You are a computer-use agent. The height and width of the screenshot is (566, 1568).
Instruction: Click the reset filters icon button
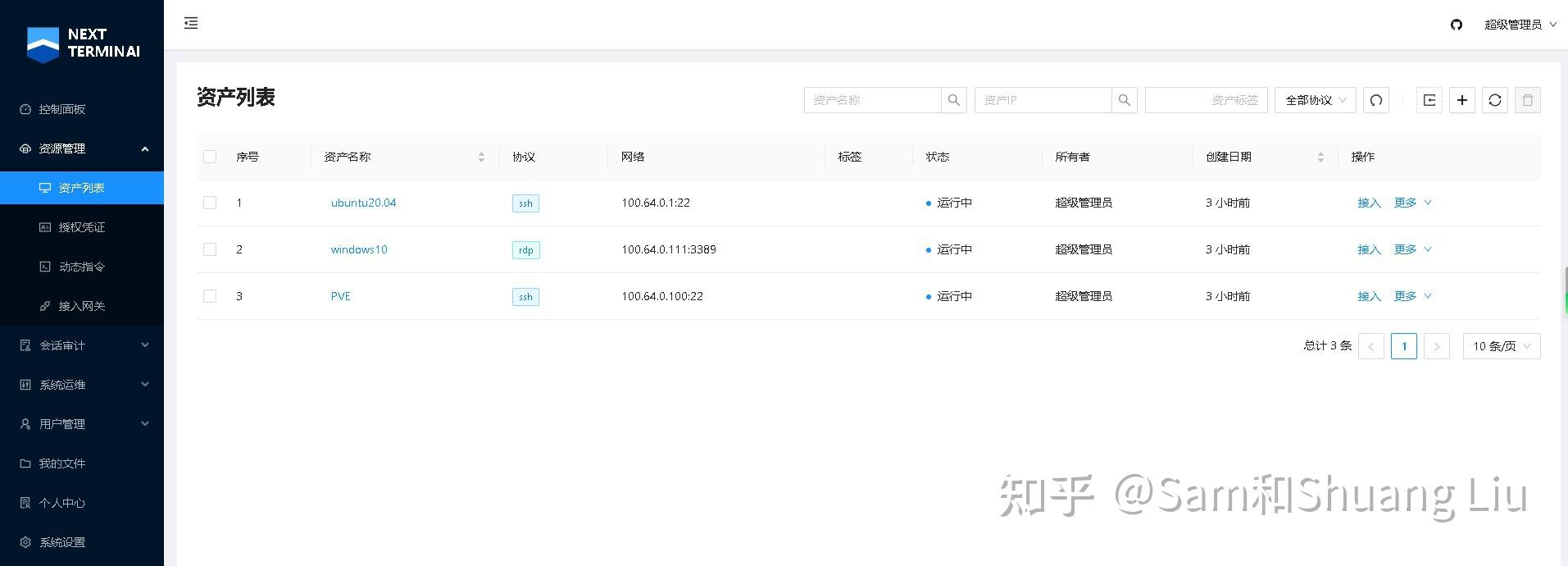click(x=1376, y=100)
